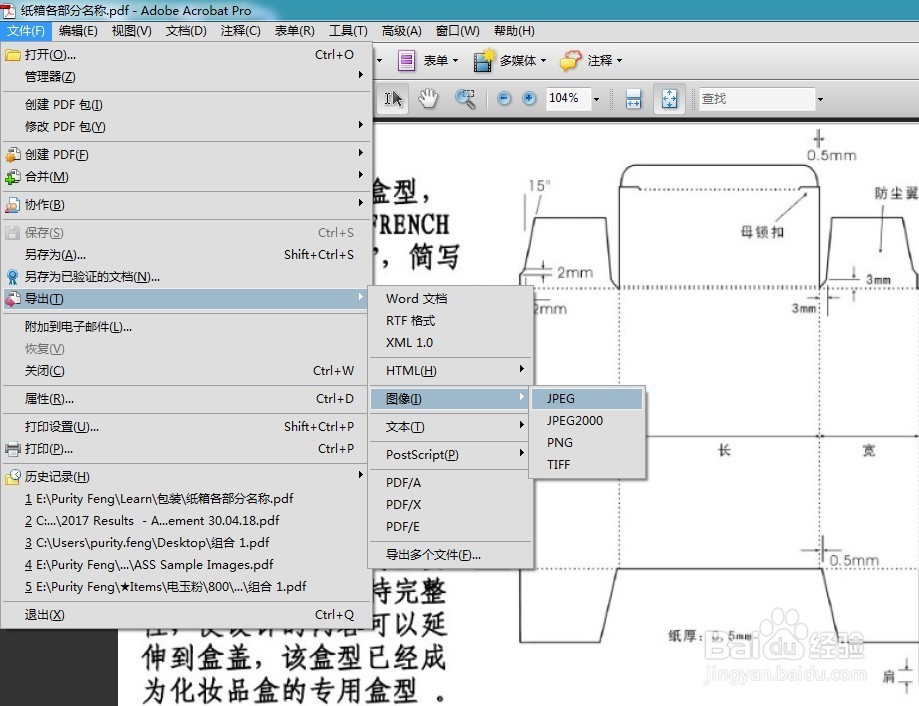Open recent file Desktop\组合 1.pdf
Image resolution: width=919 pixels, height=706 pixels.
coord(188,543)
